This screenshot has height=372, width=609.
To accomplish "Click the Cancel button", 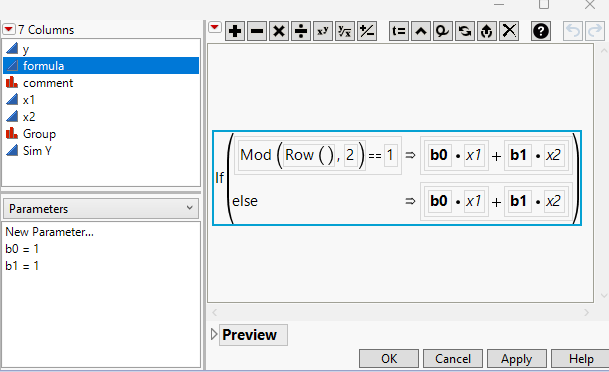I will coord(453,359).
